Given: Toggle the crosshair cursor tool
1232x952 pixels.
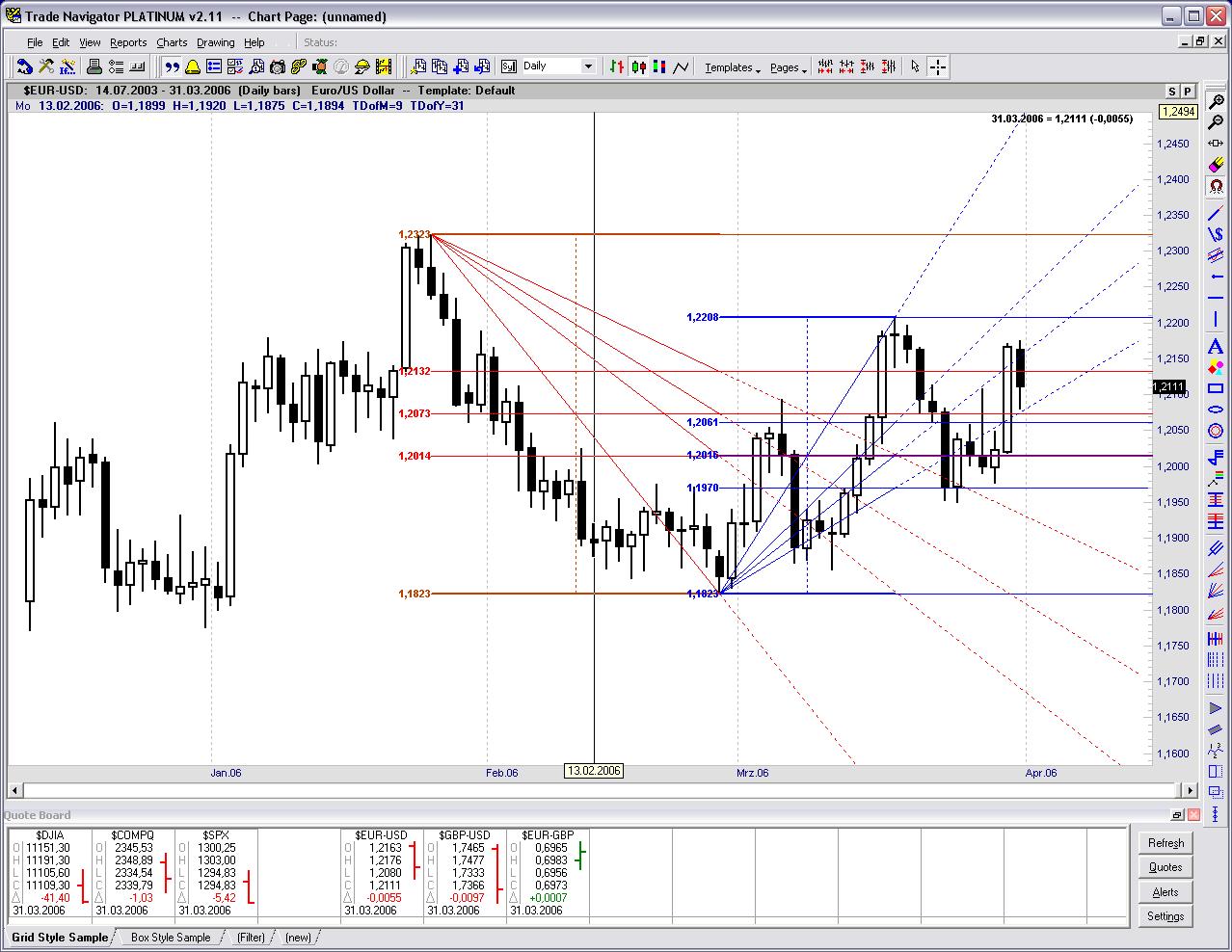Looking at the screenshot, I should tap(938, 66).
